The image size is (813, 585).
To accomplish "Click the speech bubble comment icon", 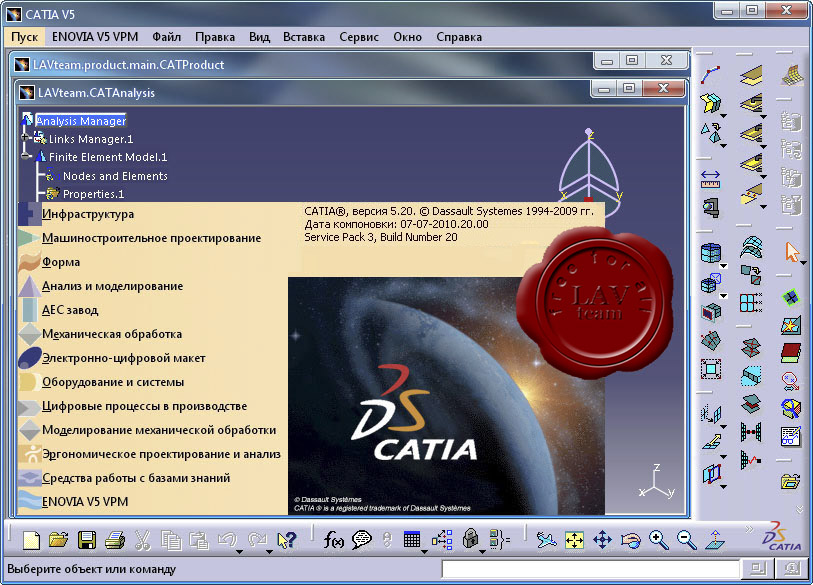I will click(361, 540).
